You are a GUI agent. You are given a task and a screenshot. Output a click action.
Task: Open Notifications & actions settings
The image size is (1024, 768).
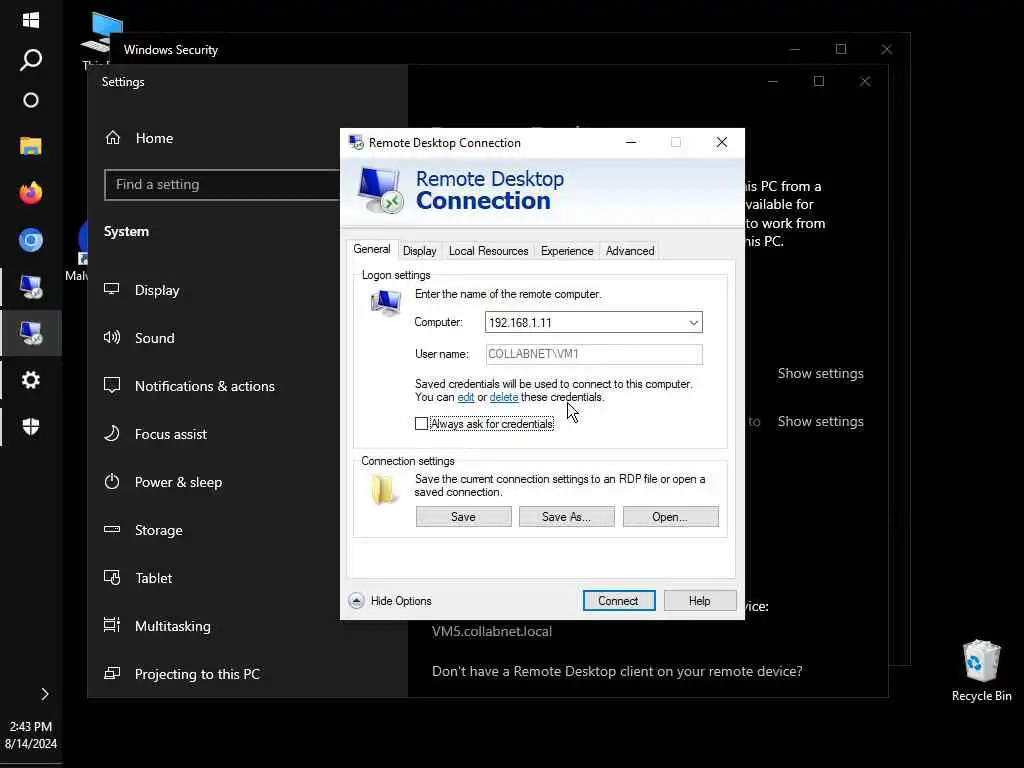204,386
